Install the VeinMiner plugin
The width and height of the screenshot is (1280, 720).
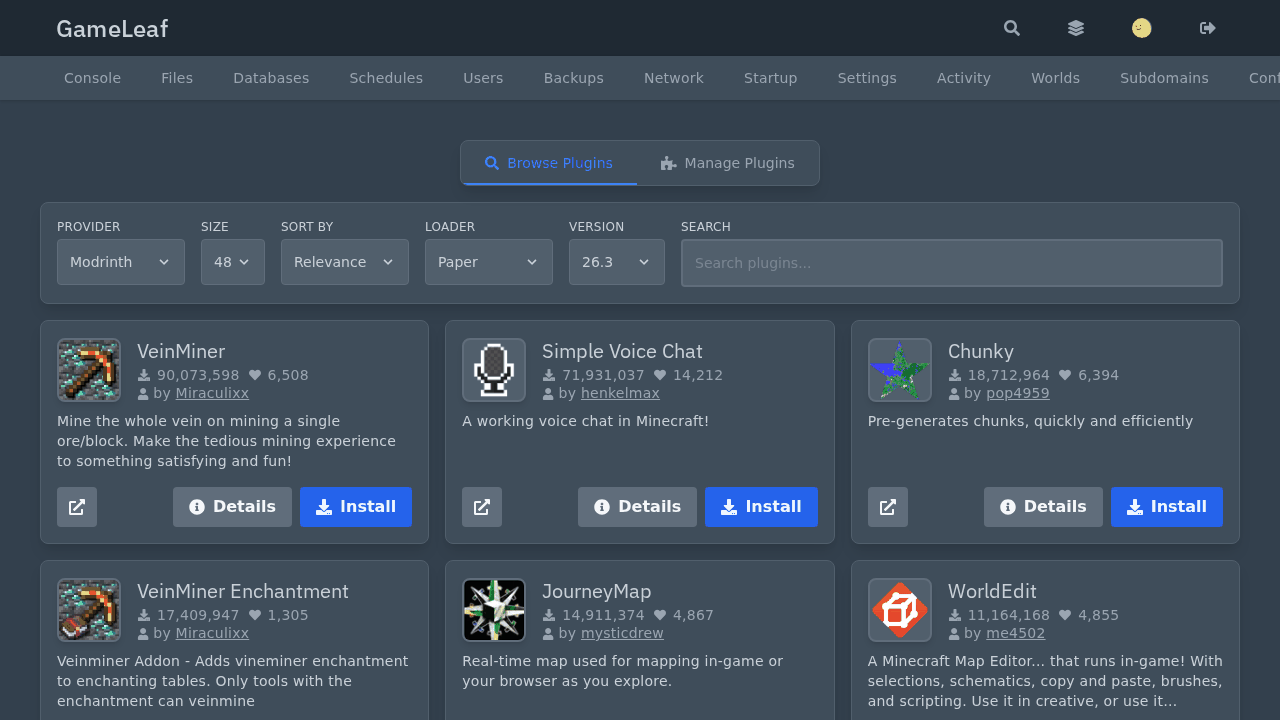pyautogui.click(x=356, y=507)
